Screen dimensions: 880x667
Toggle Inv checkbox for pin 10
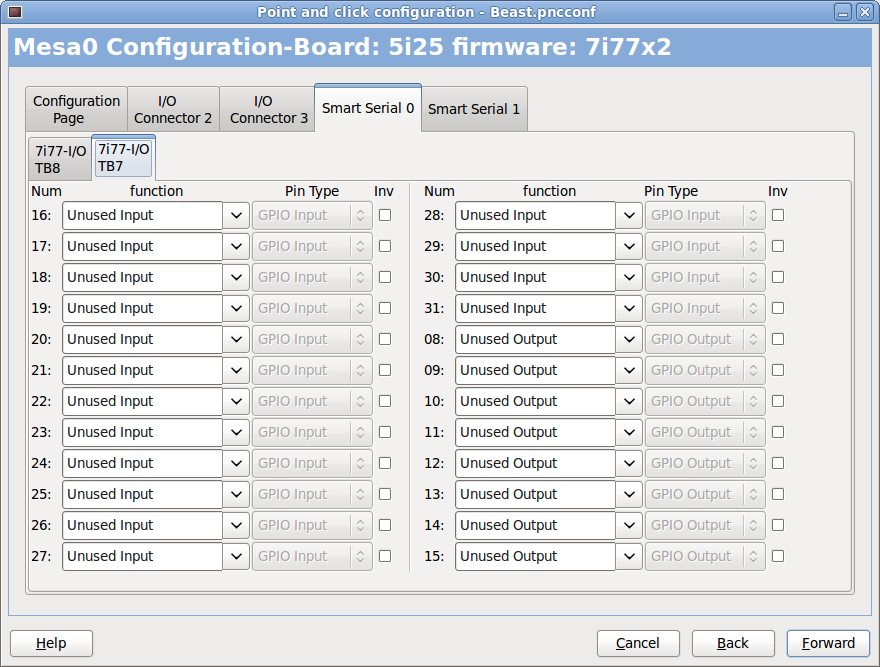(x=778, y=401)
